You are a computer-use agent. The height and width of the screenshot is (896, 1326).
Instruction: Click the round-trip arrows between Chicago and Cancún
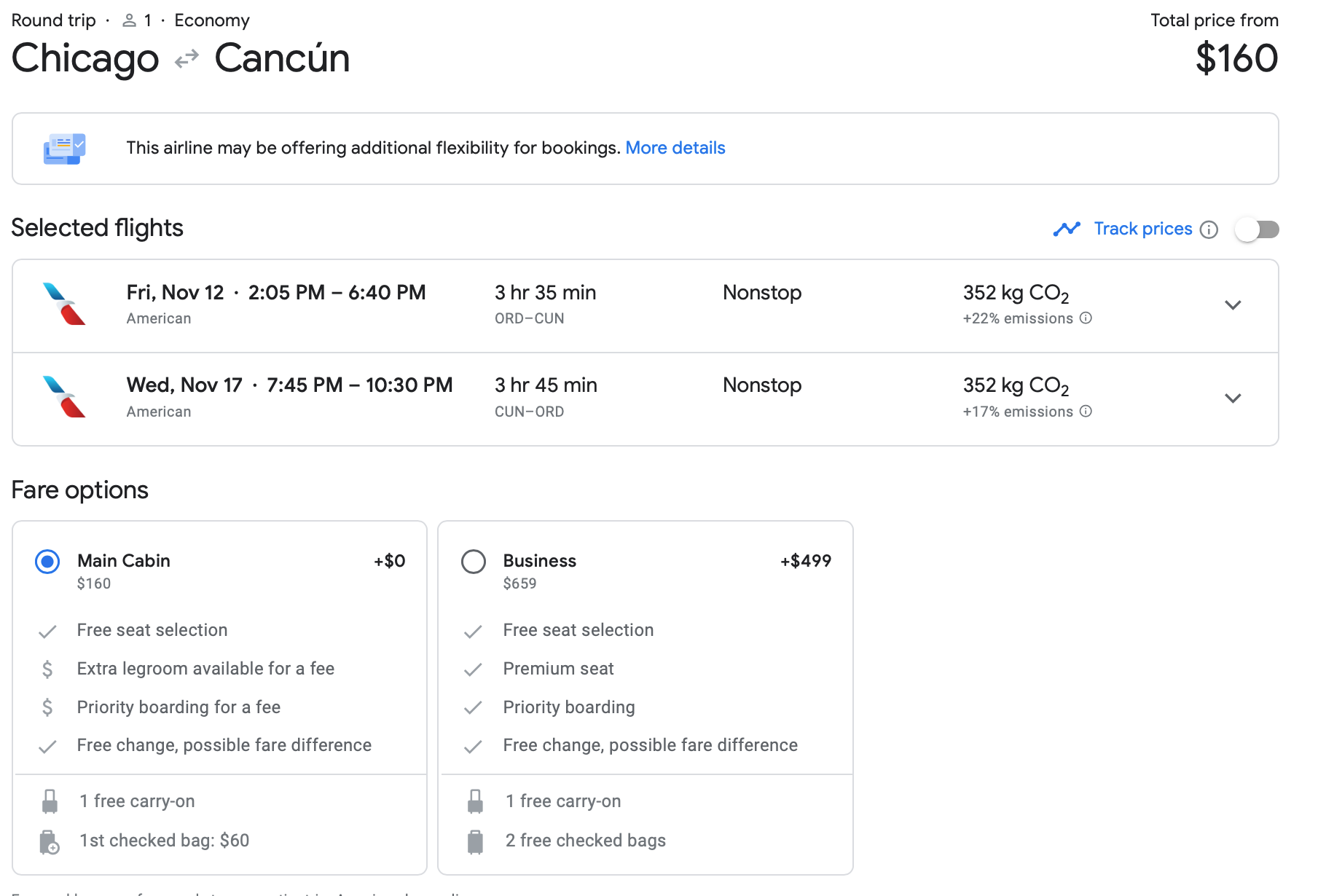[187, 58]
